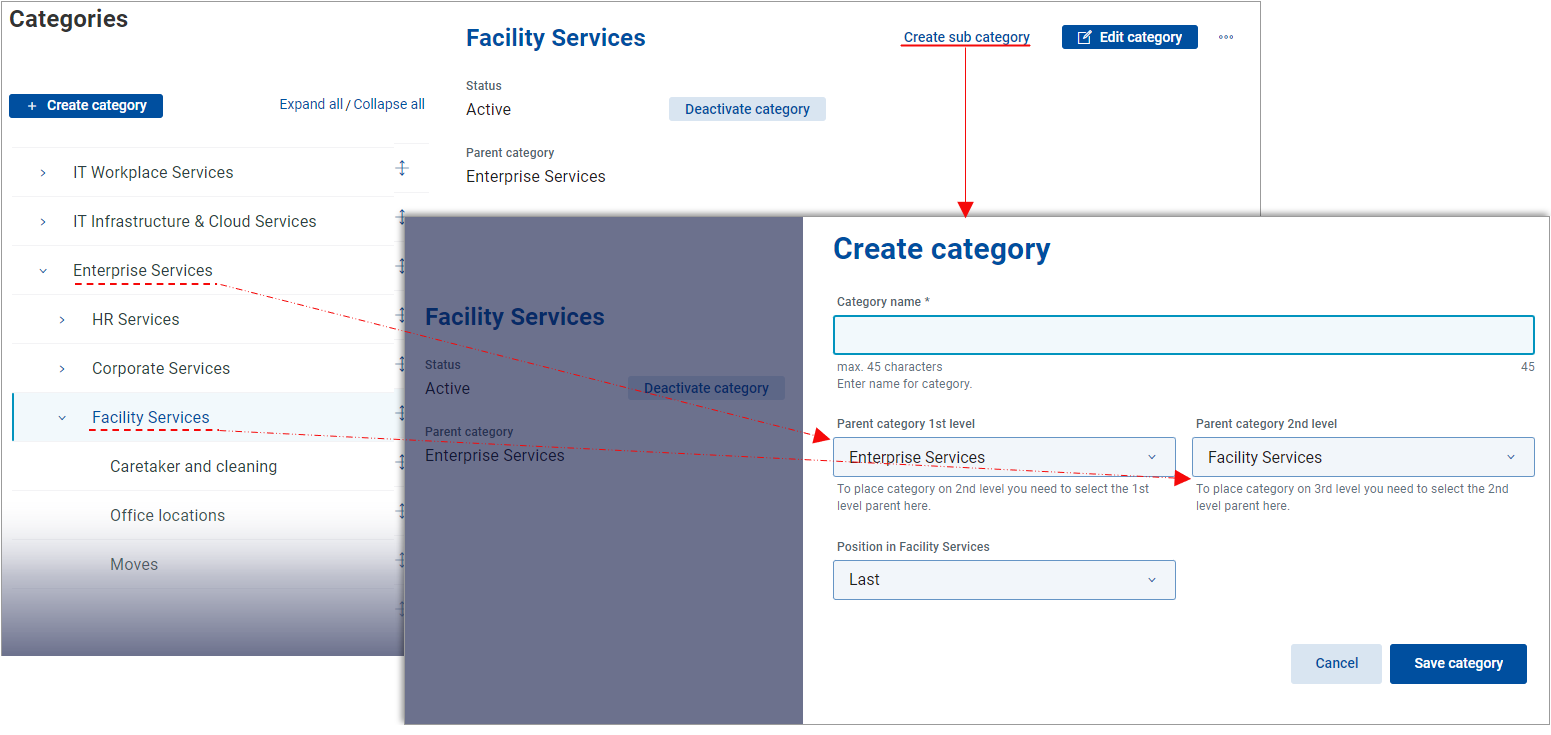The width and height of the screenshot is (1551, 735).
Task: Click the Save category button
Action: pyautogui.click(x=1458, y=664)
